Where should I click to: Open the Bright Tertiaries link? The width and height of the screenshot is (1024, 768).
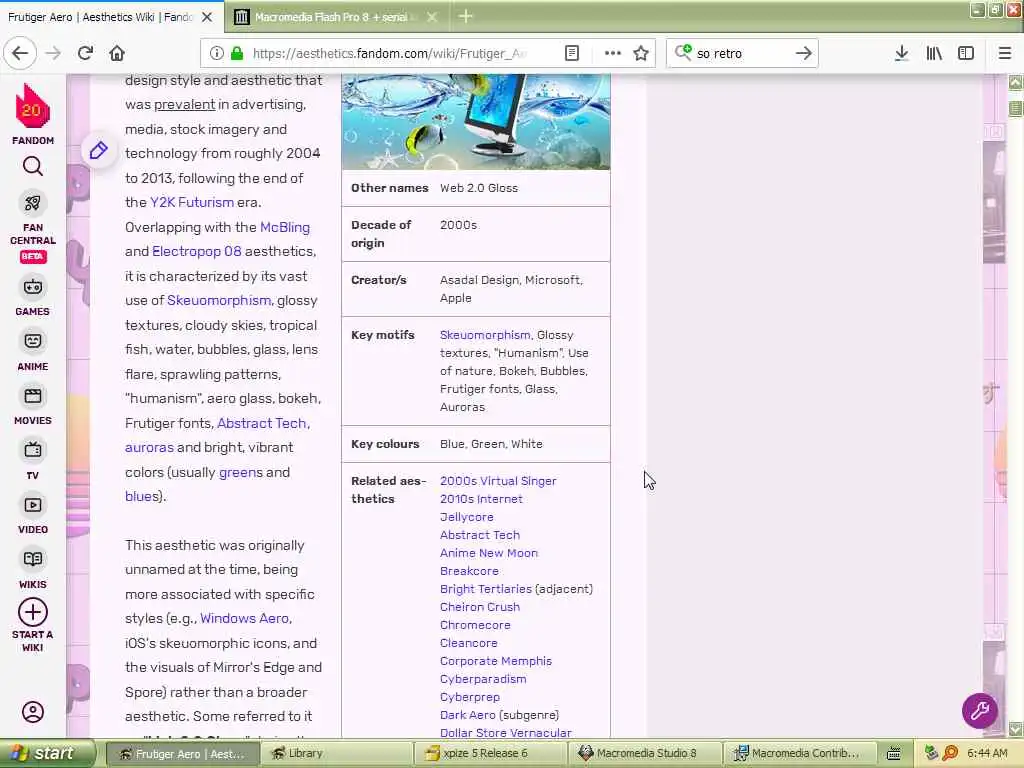click(x=486, y=589)
